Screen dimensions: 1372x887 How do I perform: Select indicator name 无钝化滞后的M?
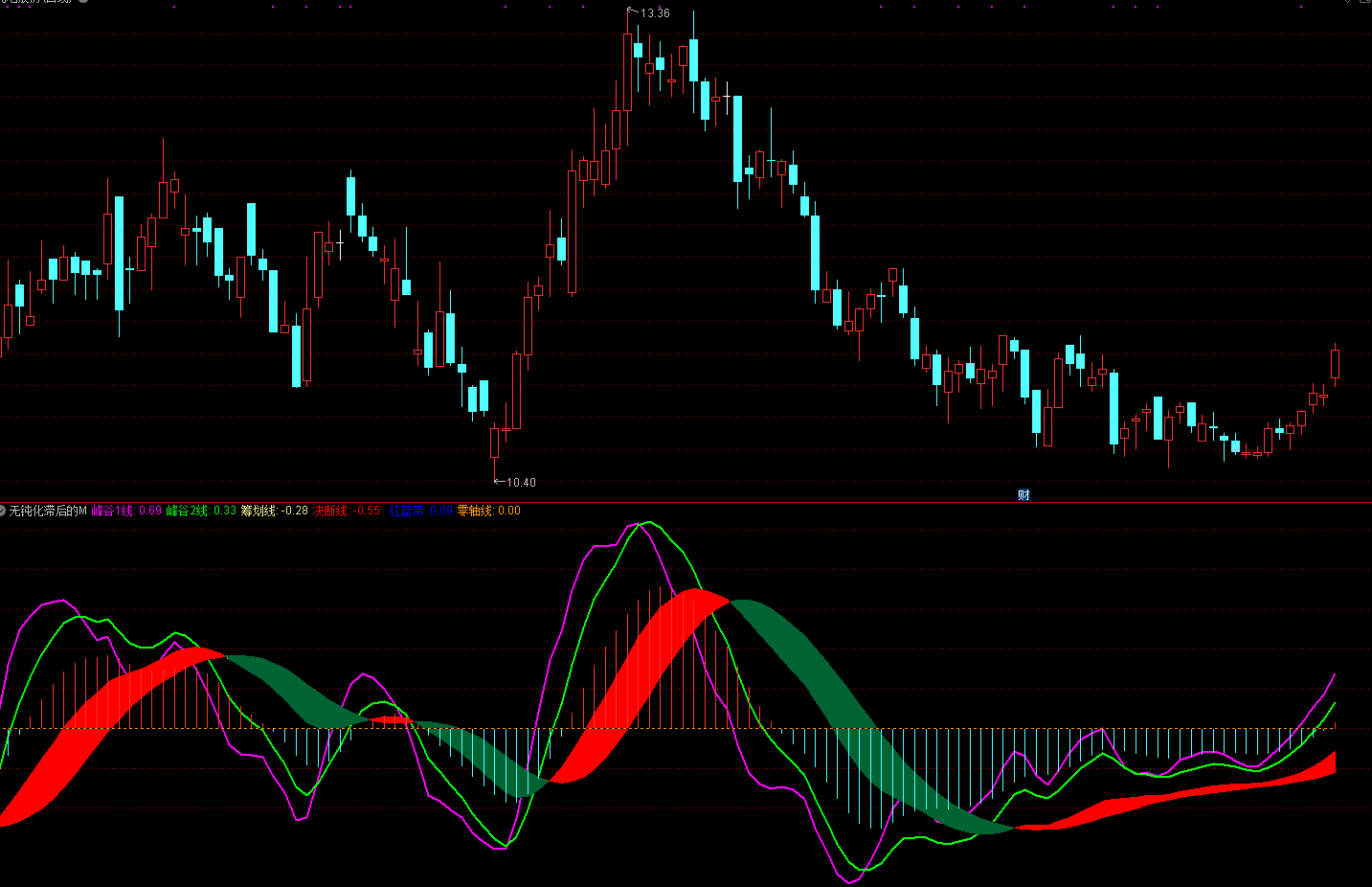pos(48,511)
